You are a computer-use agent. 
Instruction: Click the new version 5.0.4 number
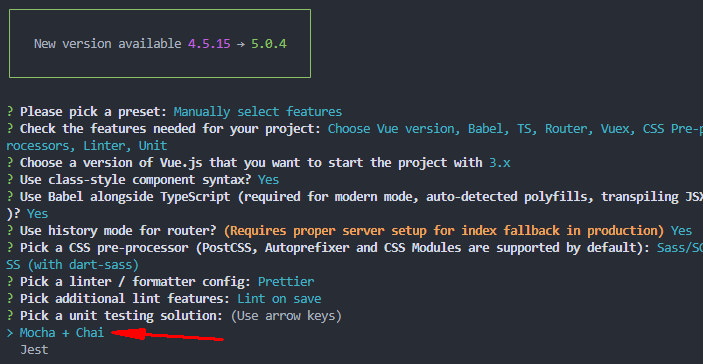pyautogui.click(x=269, y=44)
